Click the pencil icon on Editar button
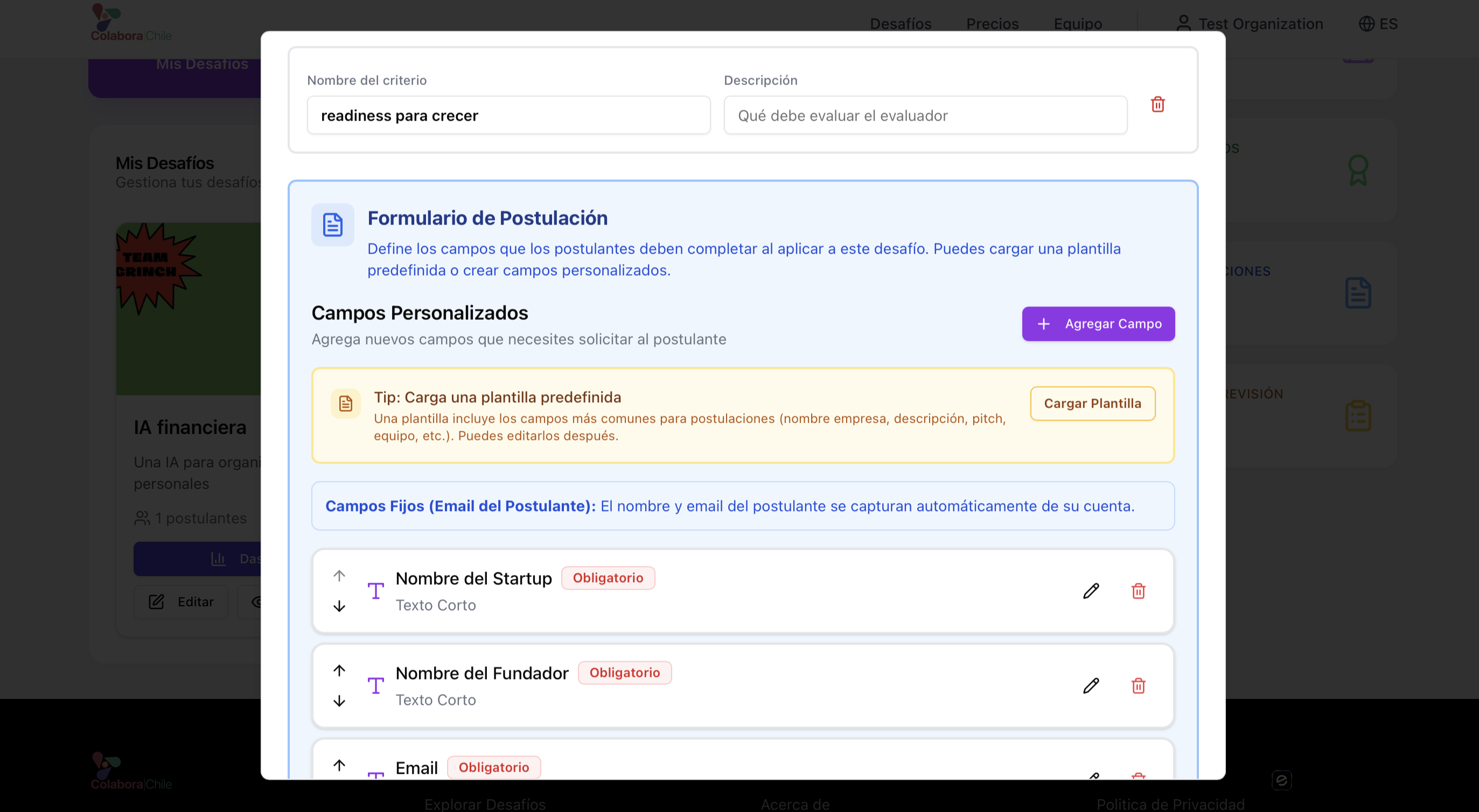This screenshot has height=812, width=1479. [x=156, y=601]
